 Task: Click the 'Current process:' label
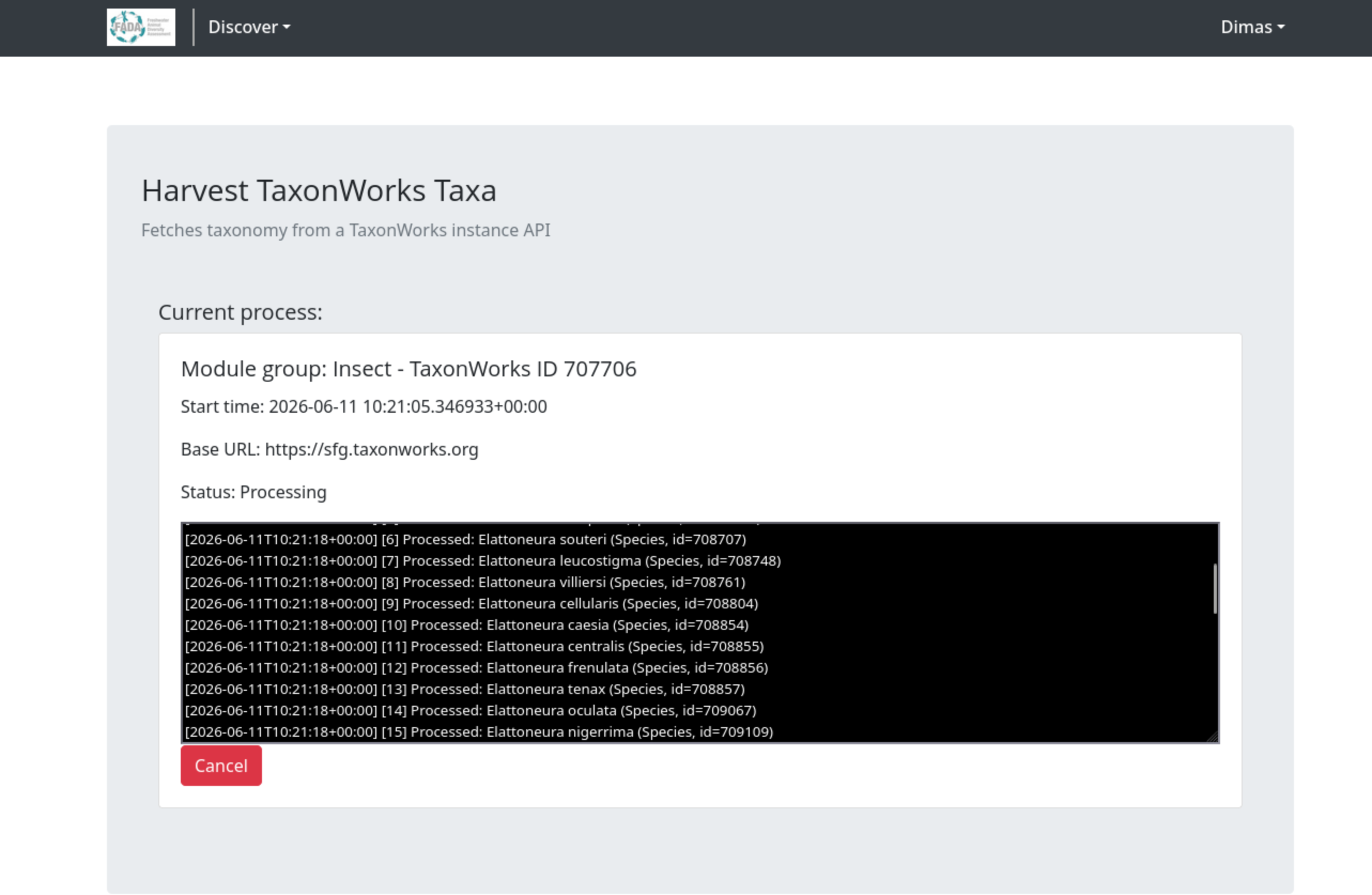pos(241,312)
